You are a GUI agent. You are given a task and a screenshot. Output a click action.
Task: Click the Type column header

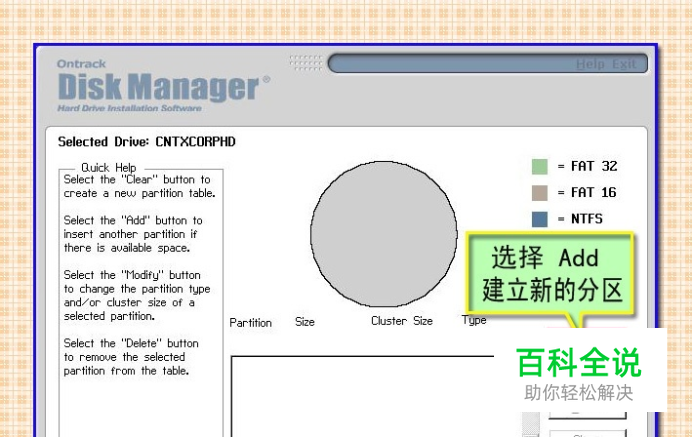click(x=474, y=320)
